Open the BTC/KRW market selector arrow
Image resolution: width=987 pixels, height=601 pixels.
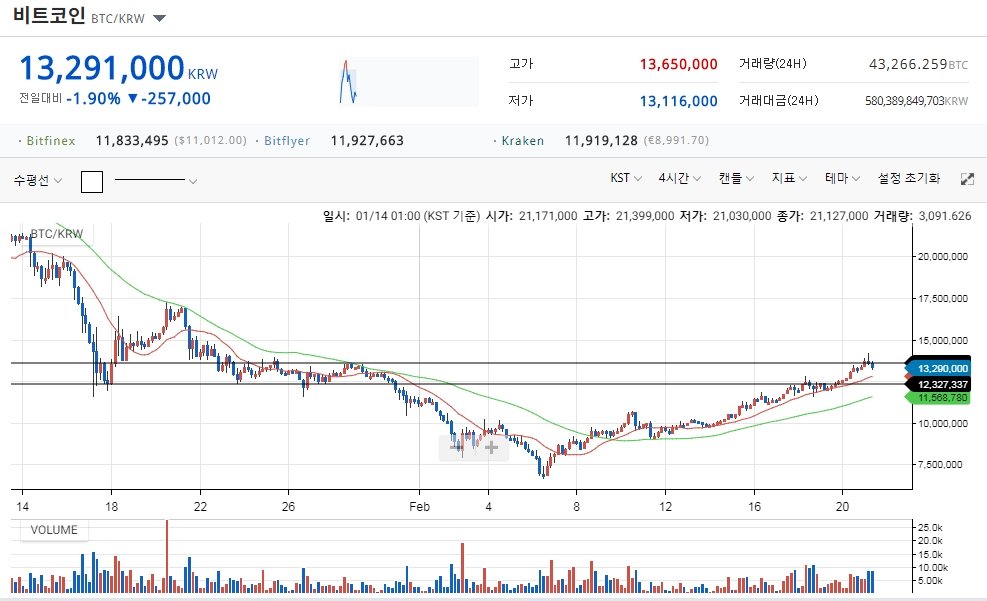pos(160,18)
